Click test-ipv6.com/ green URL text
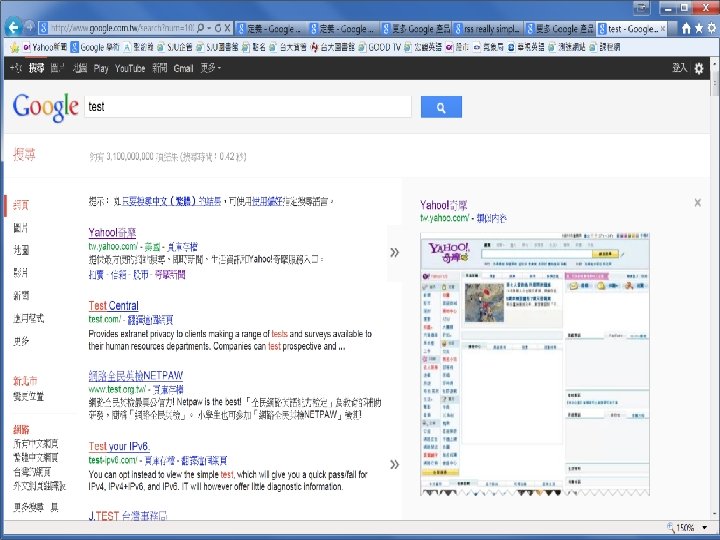The image size is (720, 540). click(112, 460)
